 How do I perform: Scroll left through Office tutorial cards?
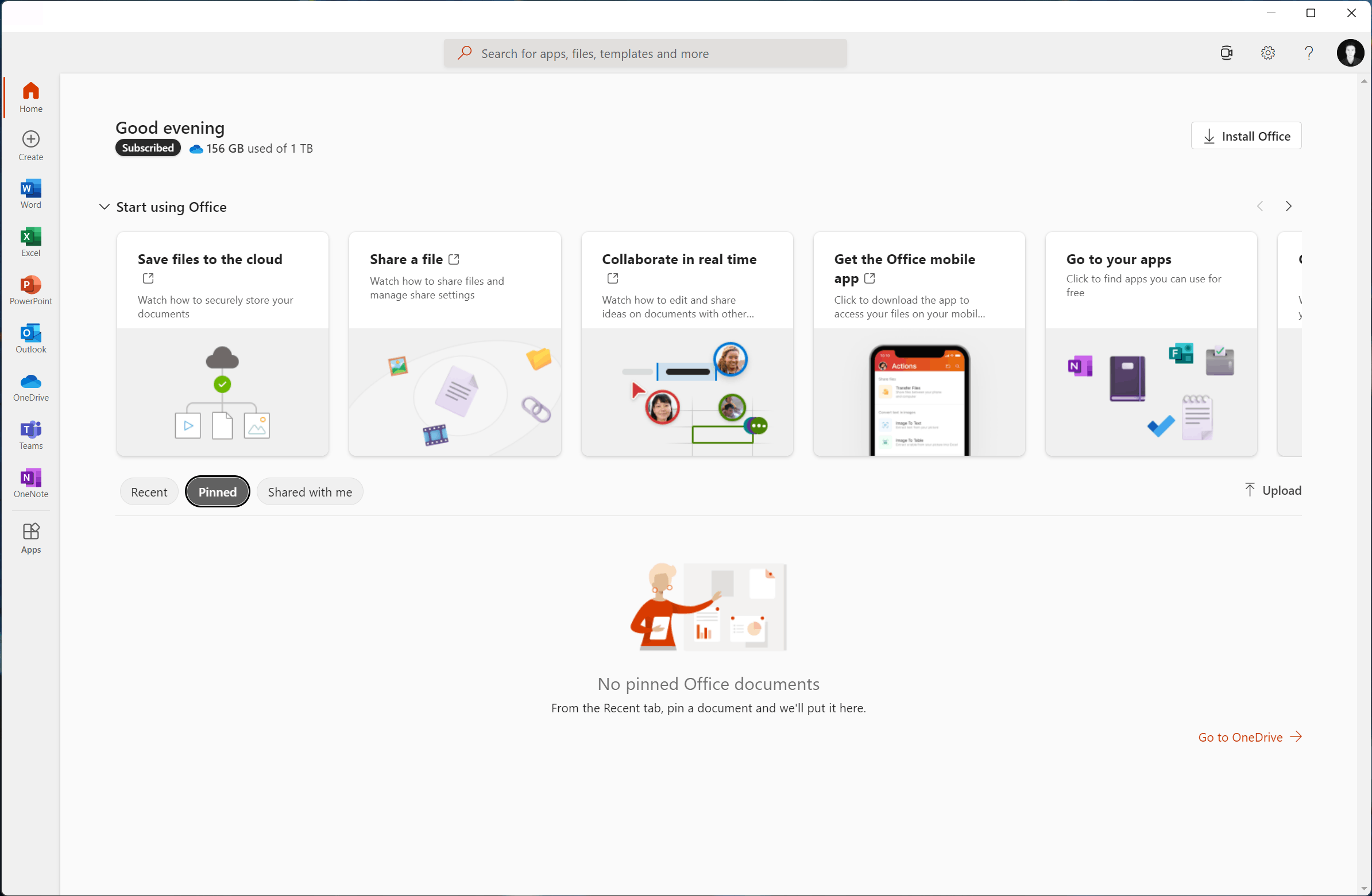point(1259,206)
